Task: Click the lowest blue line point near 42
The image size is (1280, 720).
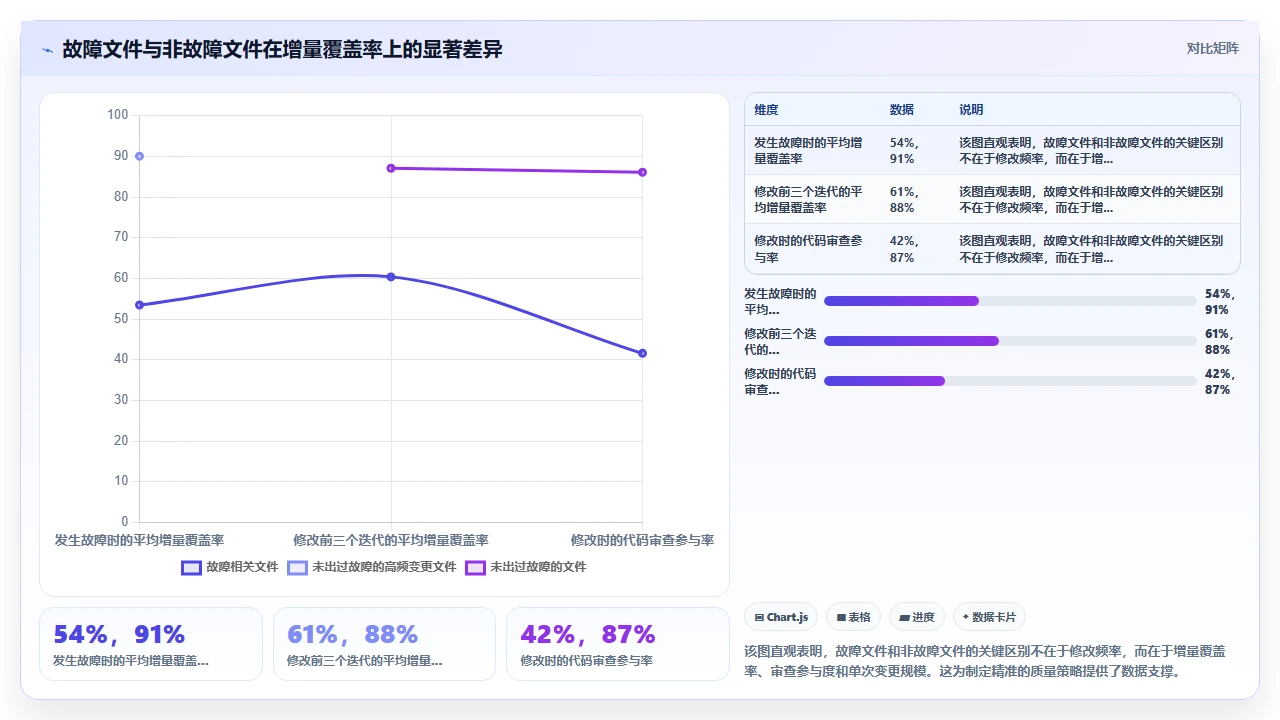Action: pos(642,353)
